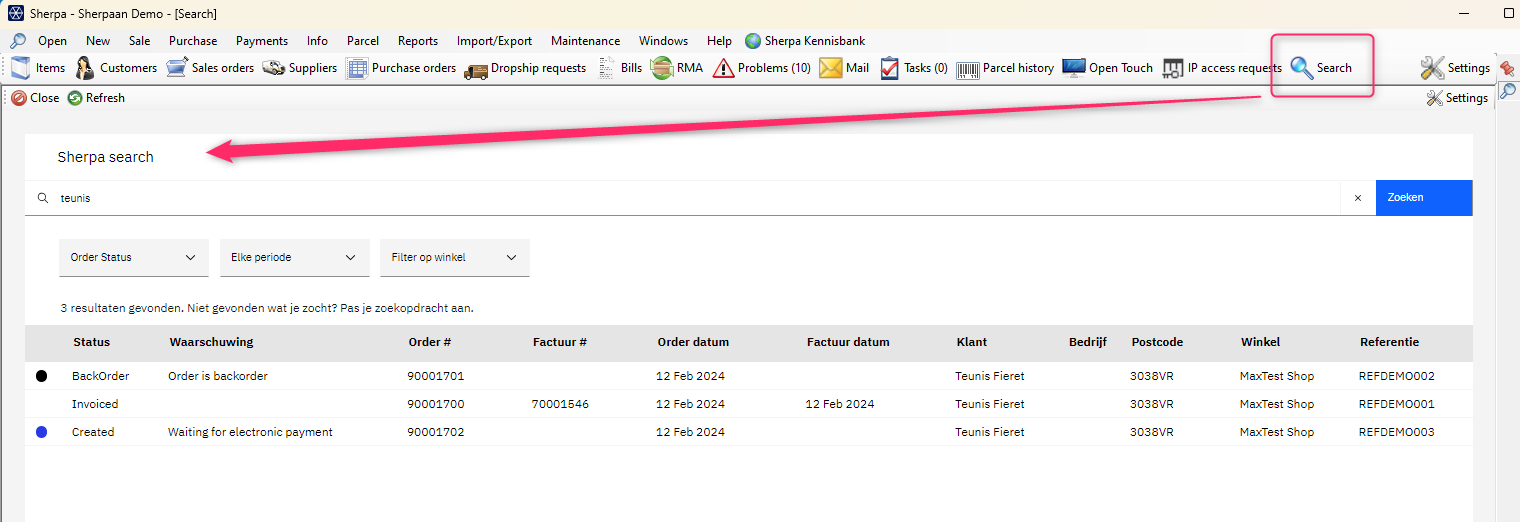Viewport: 1520px width, 522px height.
Task: Sort by the Winkel column header
Action: point(1260,342)
